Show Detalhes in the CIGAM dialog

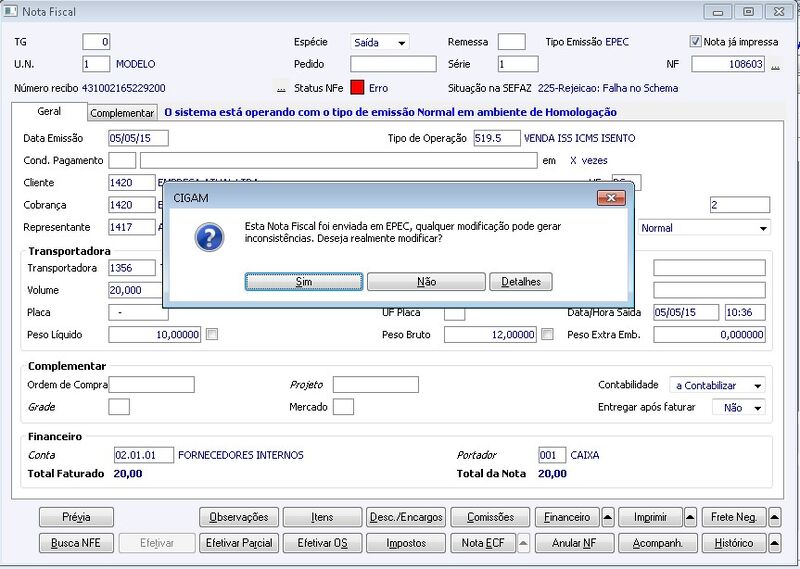point(521,282)
